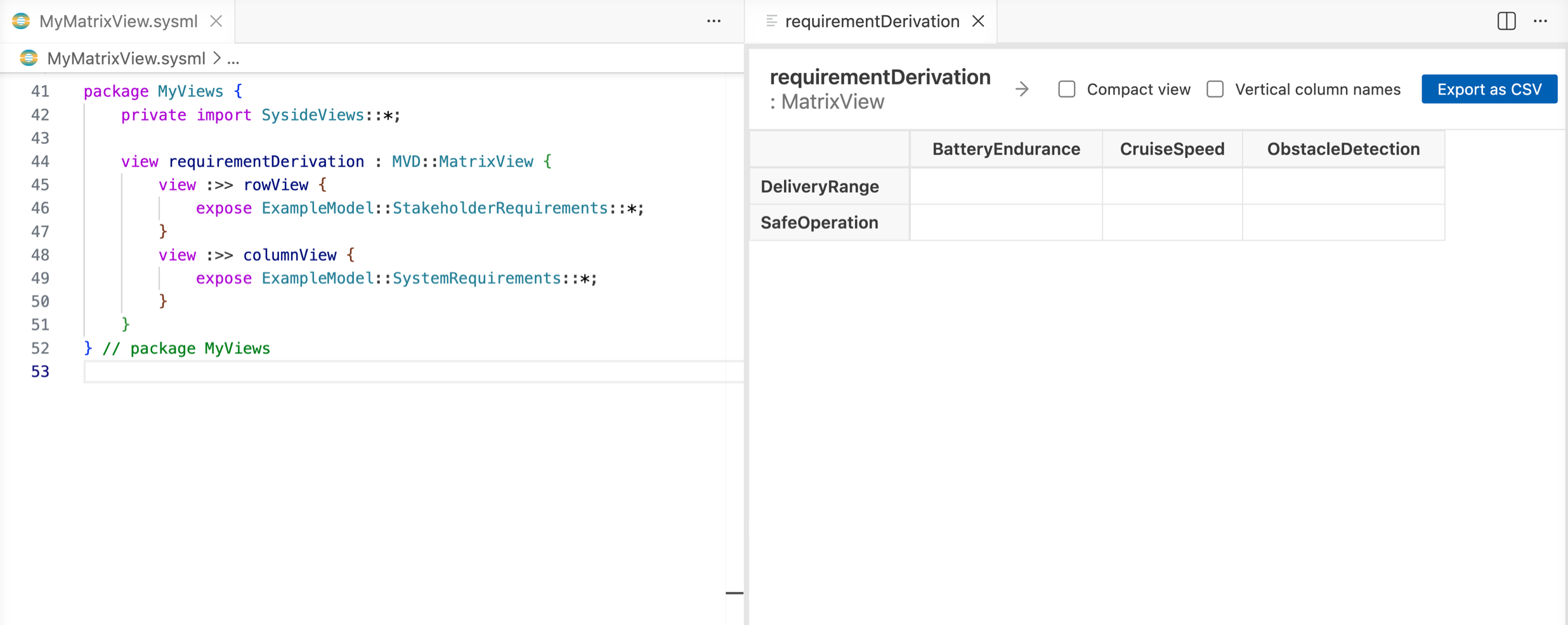Close the MyMatrixView.sysml editor tab
The width and height of the screenshot is (1568, 625).
pyautogui.click(x=216, y=21)
